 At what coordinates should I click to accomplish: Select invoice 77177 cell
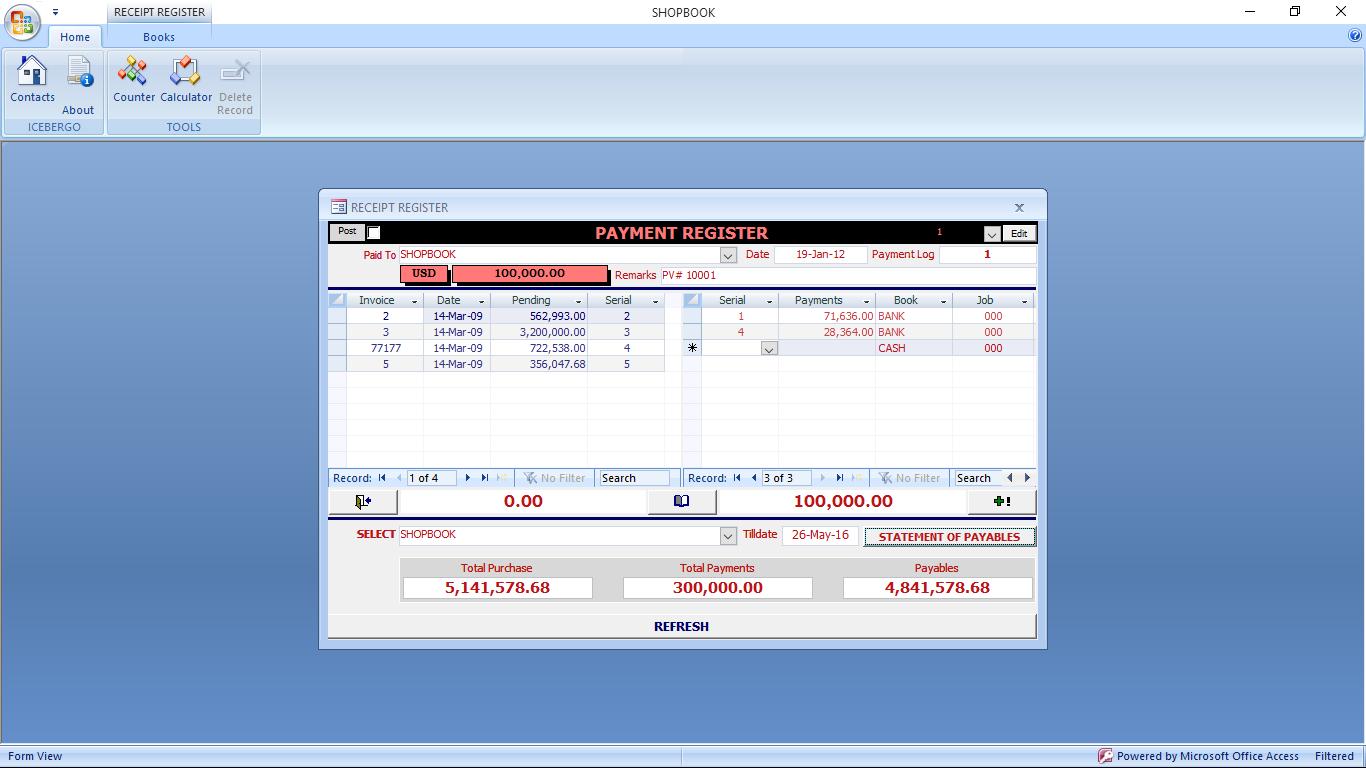tap(385, 348)
